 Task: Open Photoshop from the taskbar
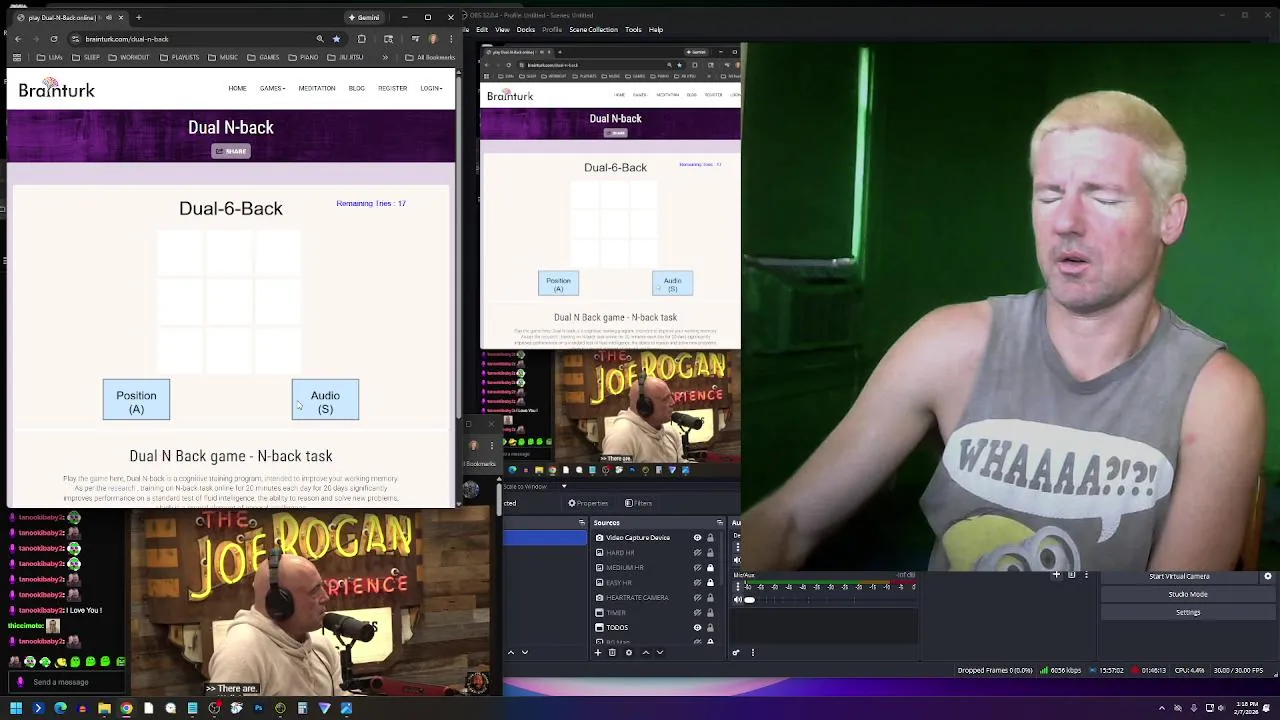click(258, 708)
